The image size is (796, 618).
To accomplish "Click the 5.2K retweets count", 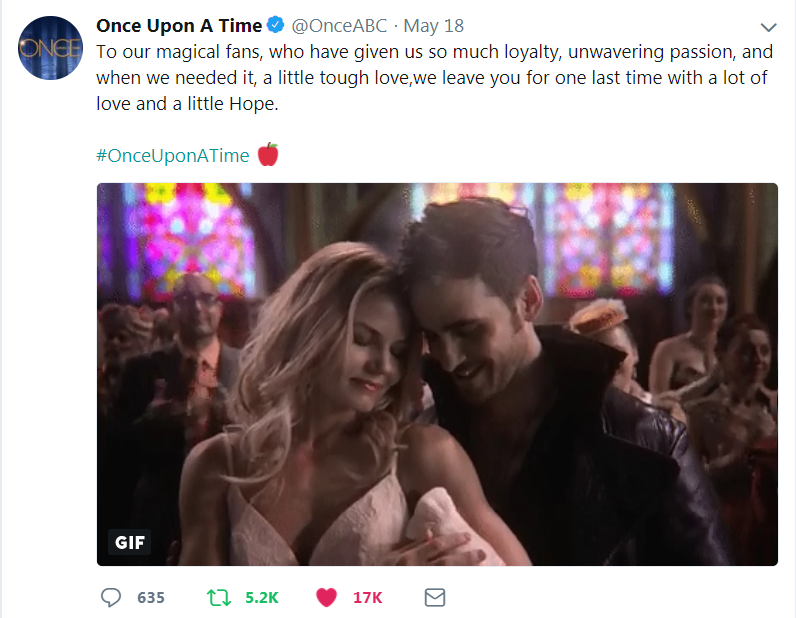I will coord(262,597).
